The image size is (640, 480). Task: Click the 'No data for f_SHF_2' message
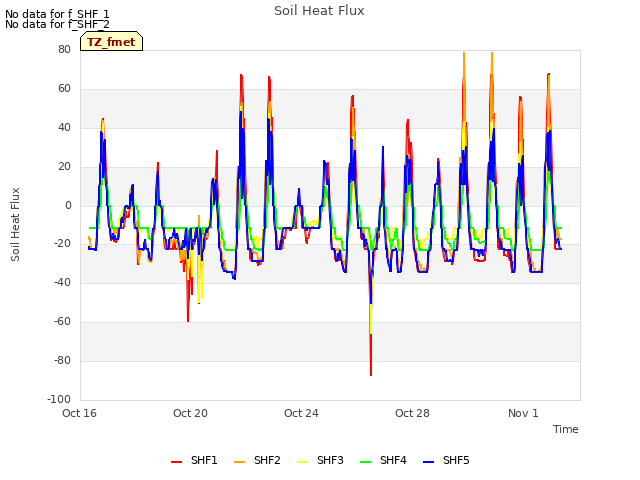tap(57, 24)
